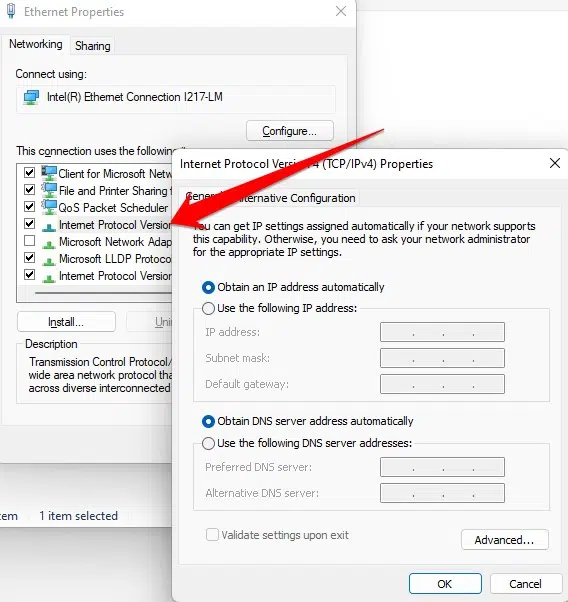Screen dimensions: 568x602
Task: Tick Validate settings upon exit
Action: click(x=212, y=534)
